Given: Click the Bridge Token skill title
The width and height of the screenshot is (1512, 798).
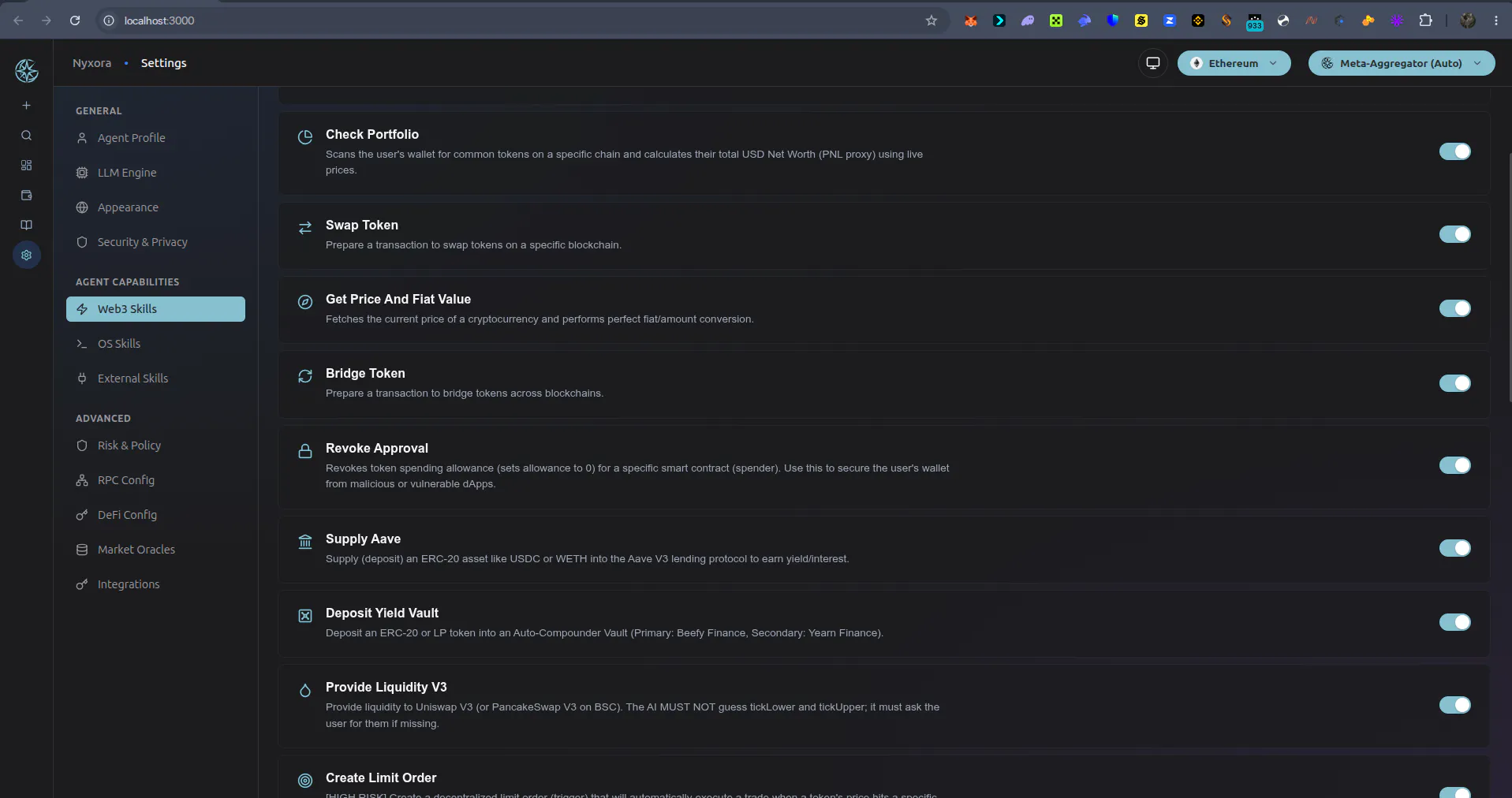Looking at the screenshot, I should tap(365, 374).
